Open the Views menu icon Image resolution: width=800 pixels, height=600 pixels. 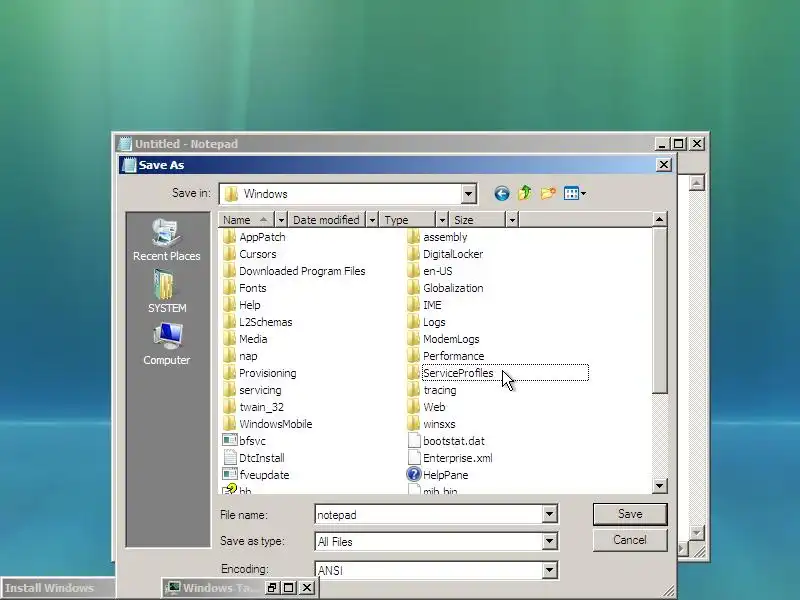pos(574,193)
